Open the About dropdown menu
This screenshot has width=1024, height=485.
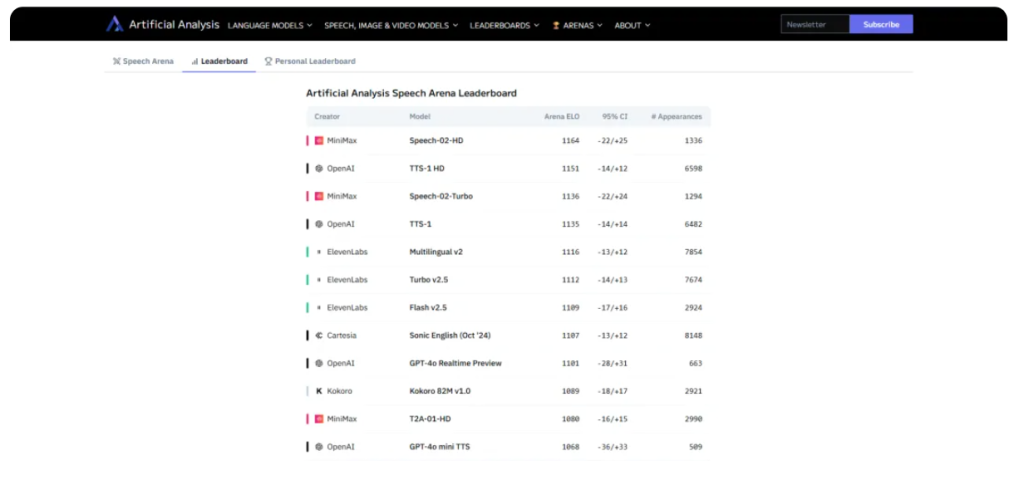pyautogui.click(x=632, y=25)
